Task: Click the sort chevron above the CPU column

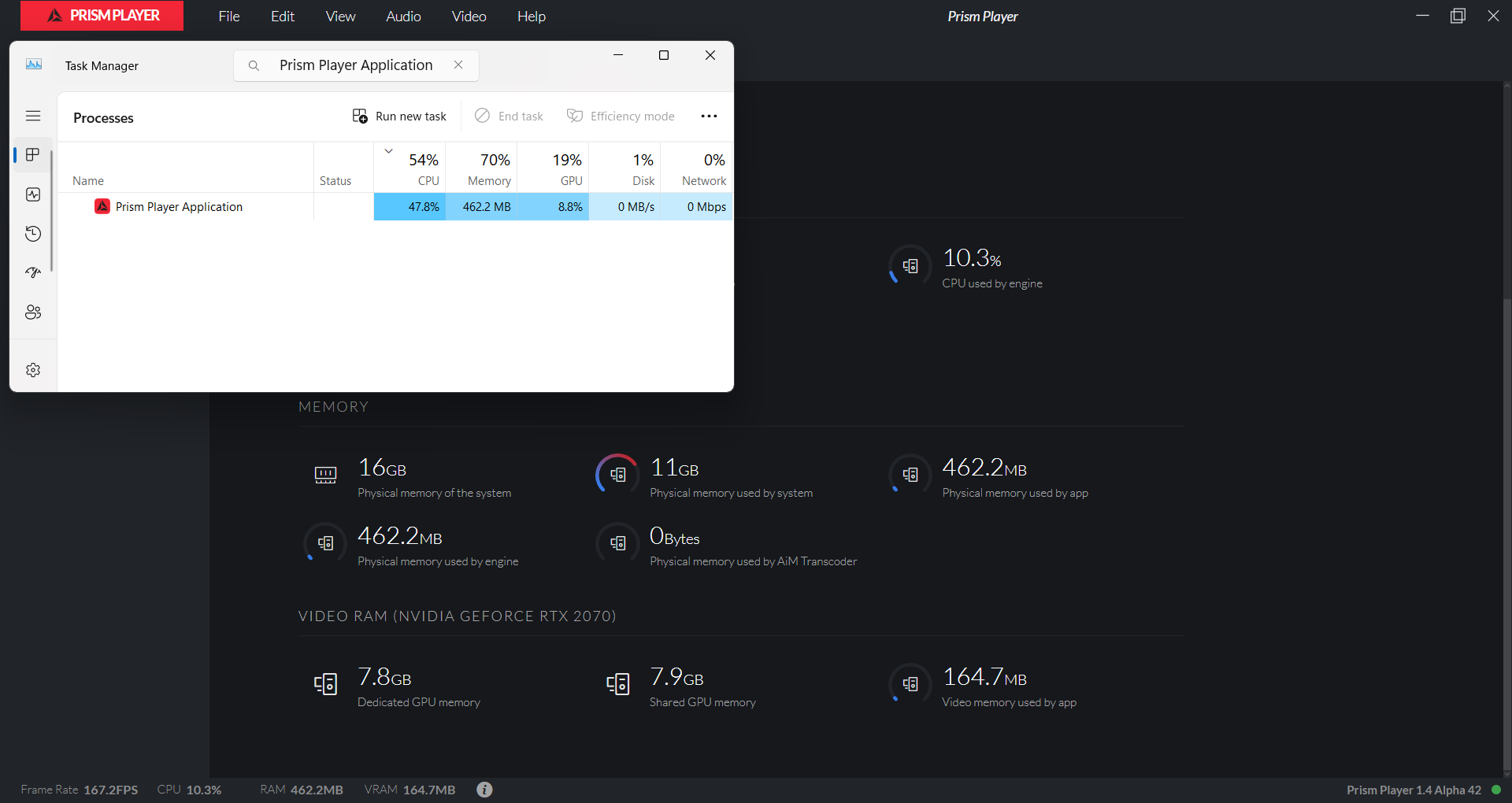Action: point(388,151)
